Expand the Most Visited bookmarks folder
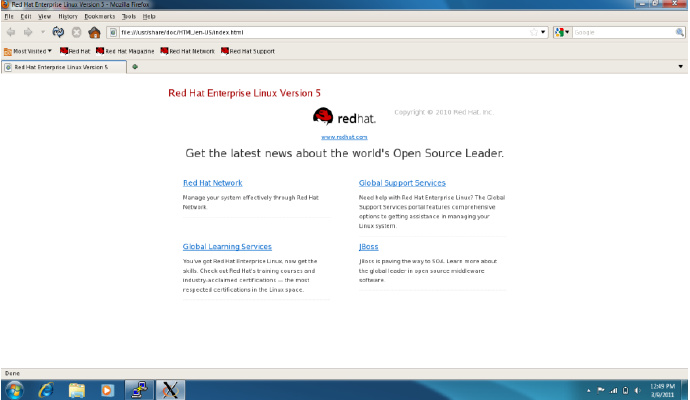This screenshot has height=400, width=690. click(28, 51)
